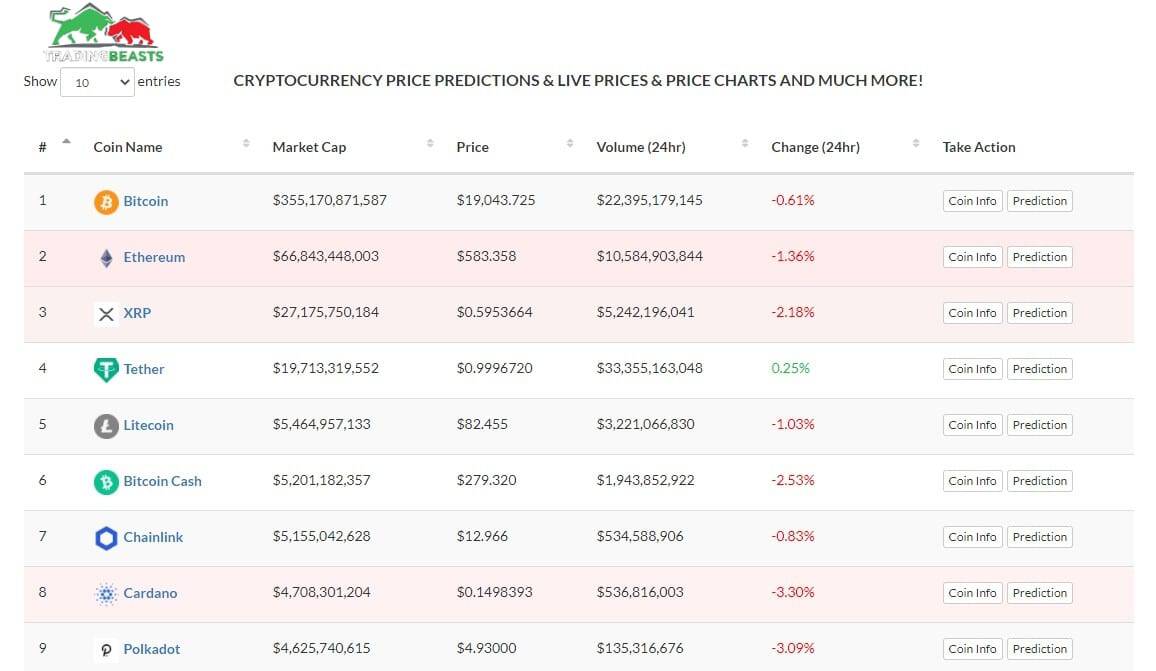Select the Cardano logo icon
This screenshot has height=671, width=1156.
click(105, 592)
